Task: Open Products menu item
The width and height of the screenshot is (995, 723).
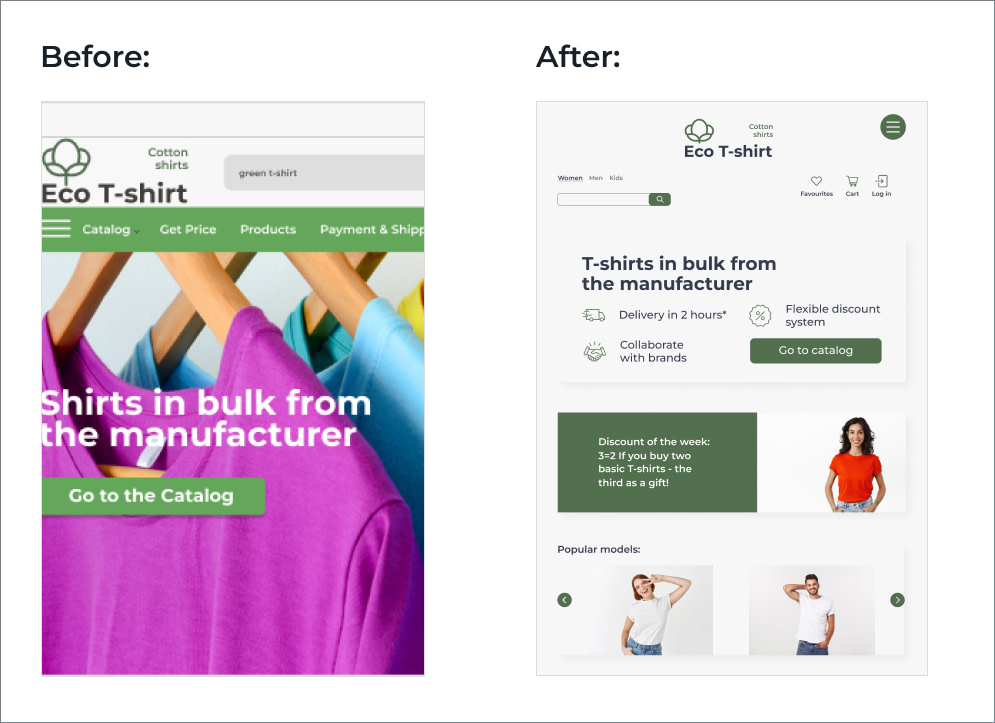Action: pos(268,229)
